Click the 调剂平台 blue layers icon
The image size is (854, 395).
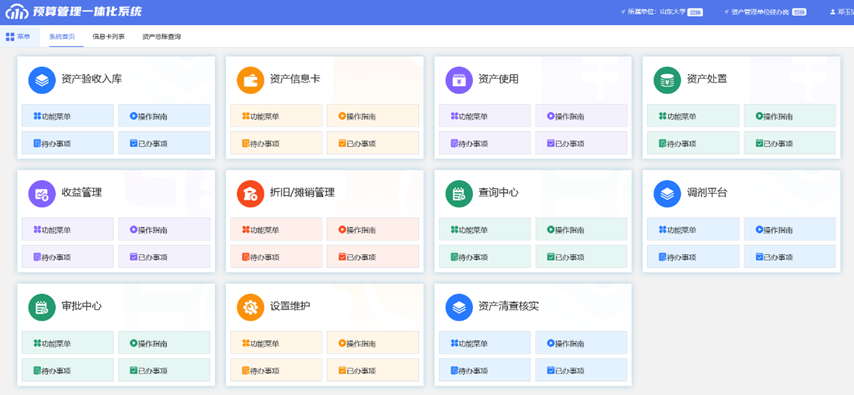pos(667,194)
